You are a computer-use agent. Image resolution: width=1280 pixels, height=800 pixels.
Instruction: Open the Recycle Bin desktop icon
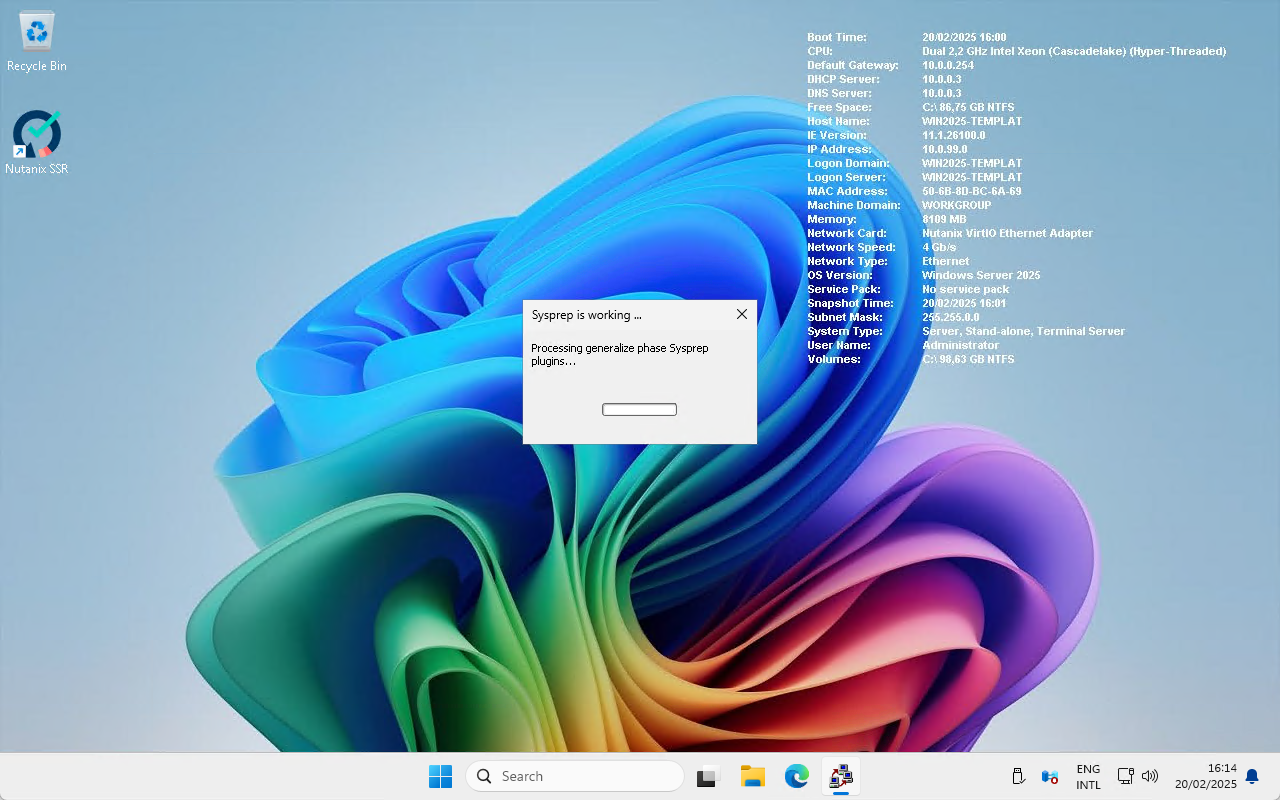37,42
